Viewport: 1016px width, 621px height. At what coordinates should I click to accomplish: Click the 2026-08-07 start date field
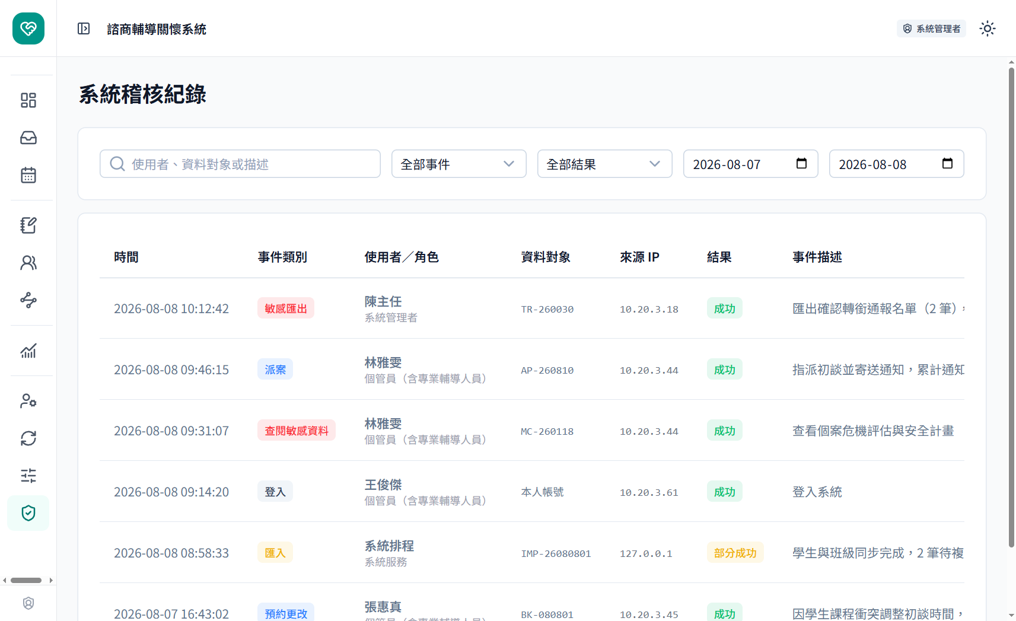[750, 164]
